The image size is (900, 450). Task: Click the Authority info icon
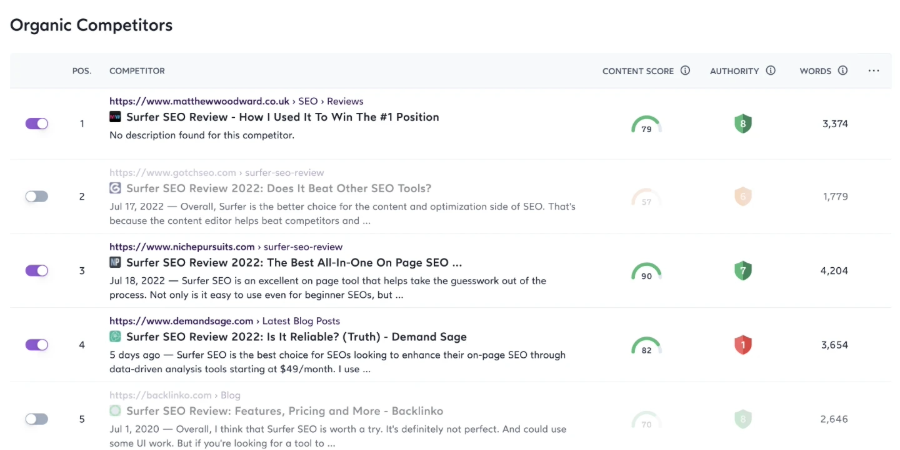pyautogui.click(x=770, y=71)
